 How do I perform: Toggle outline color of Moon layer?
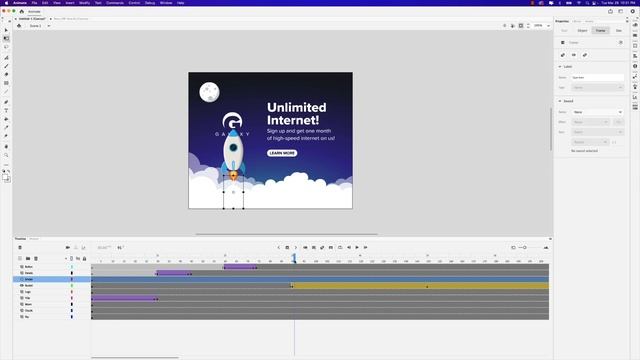click(72, 304)
